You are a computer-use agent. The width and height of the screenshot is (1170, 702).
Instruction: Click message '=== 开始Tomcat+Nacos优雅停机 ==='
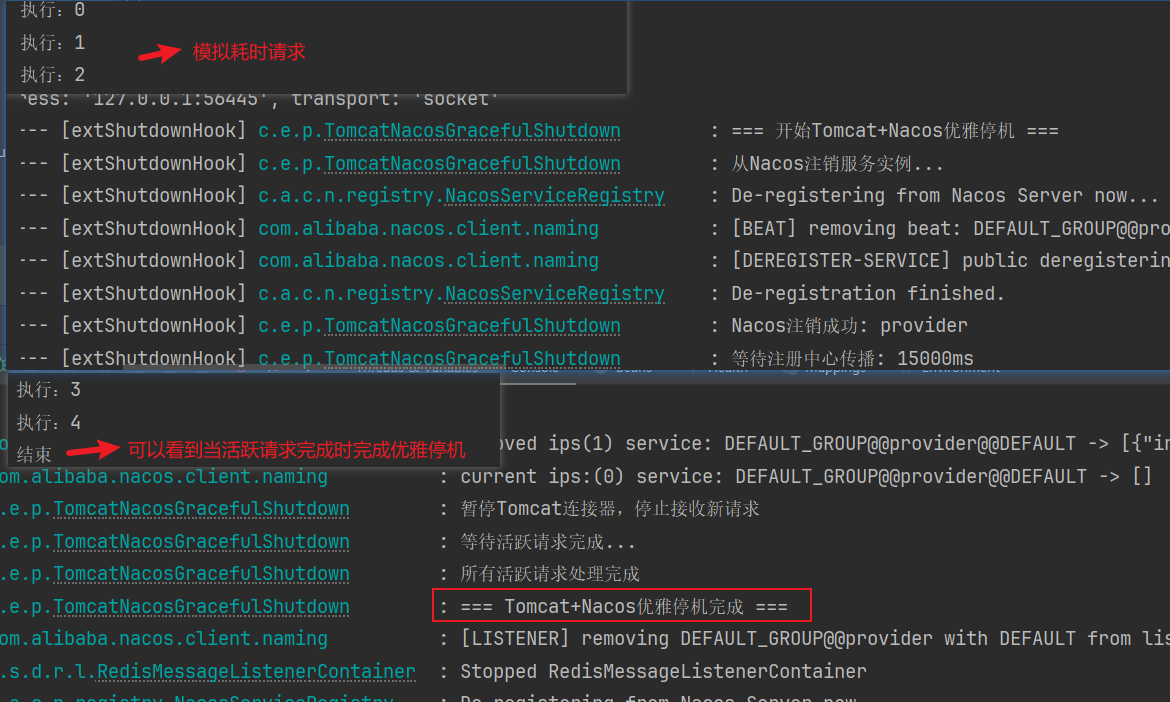tap(895, 131)
